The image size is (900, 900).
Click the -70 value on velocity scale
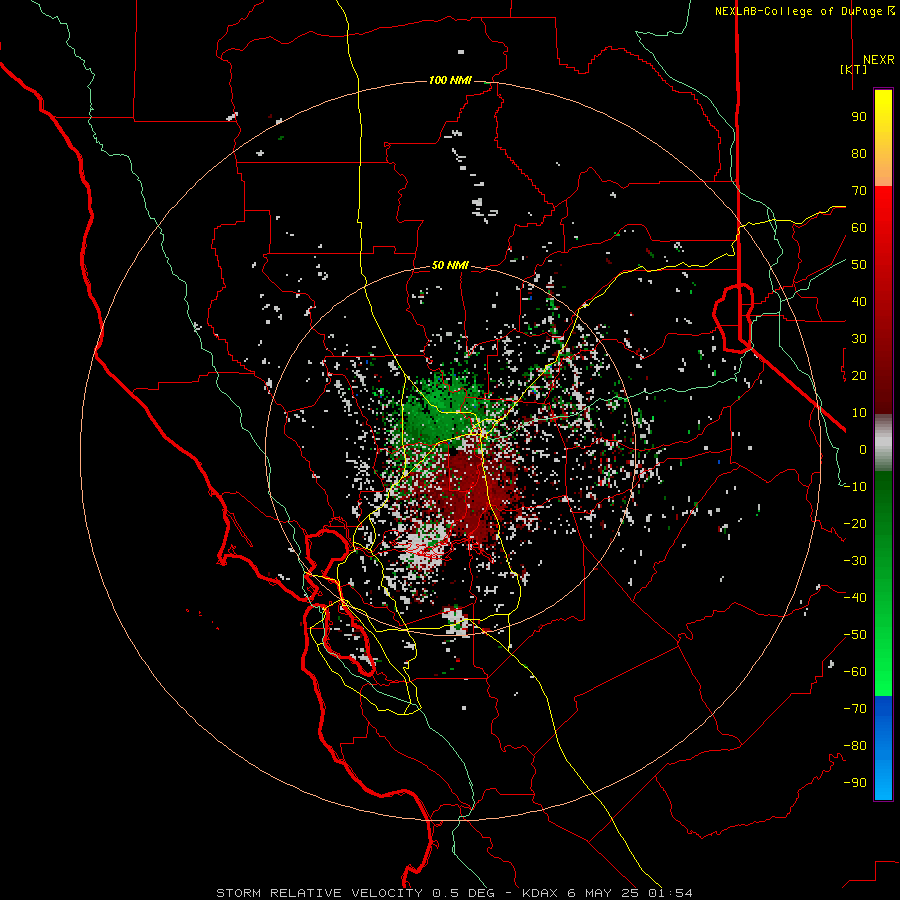point(855,709)
